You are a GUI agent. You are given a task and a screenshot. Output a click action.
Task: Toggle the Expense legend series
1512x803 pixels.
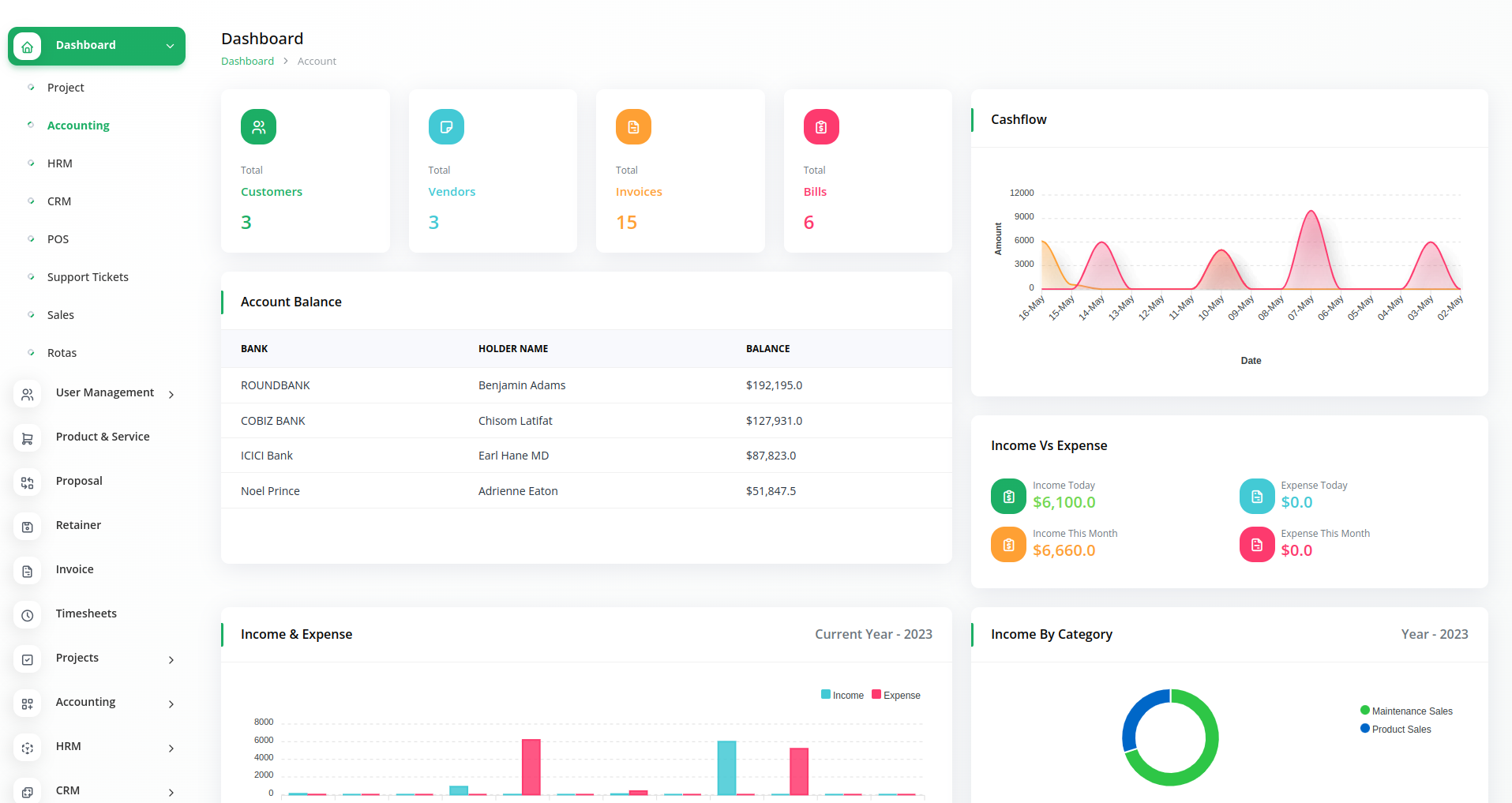pyautogui.click(x=896, y=696)
